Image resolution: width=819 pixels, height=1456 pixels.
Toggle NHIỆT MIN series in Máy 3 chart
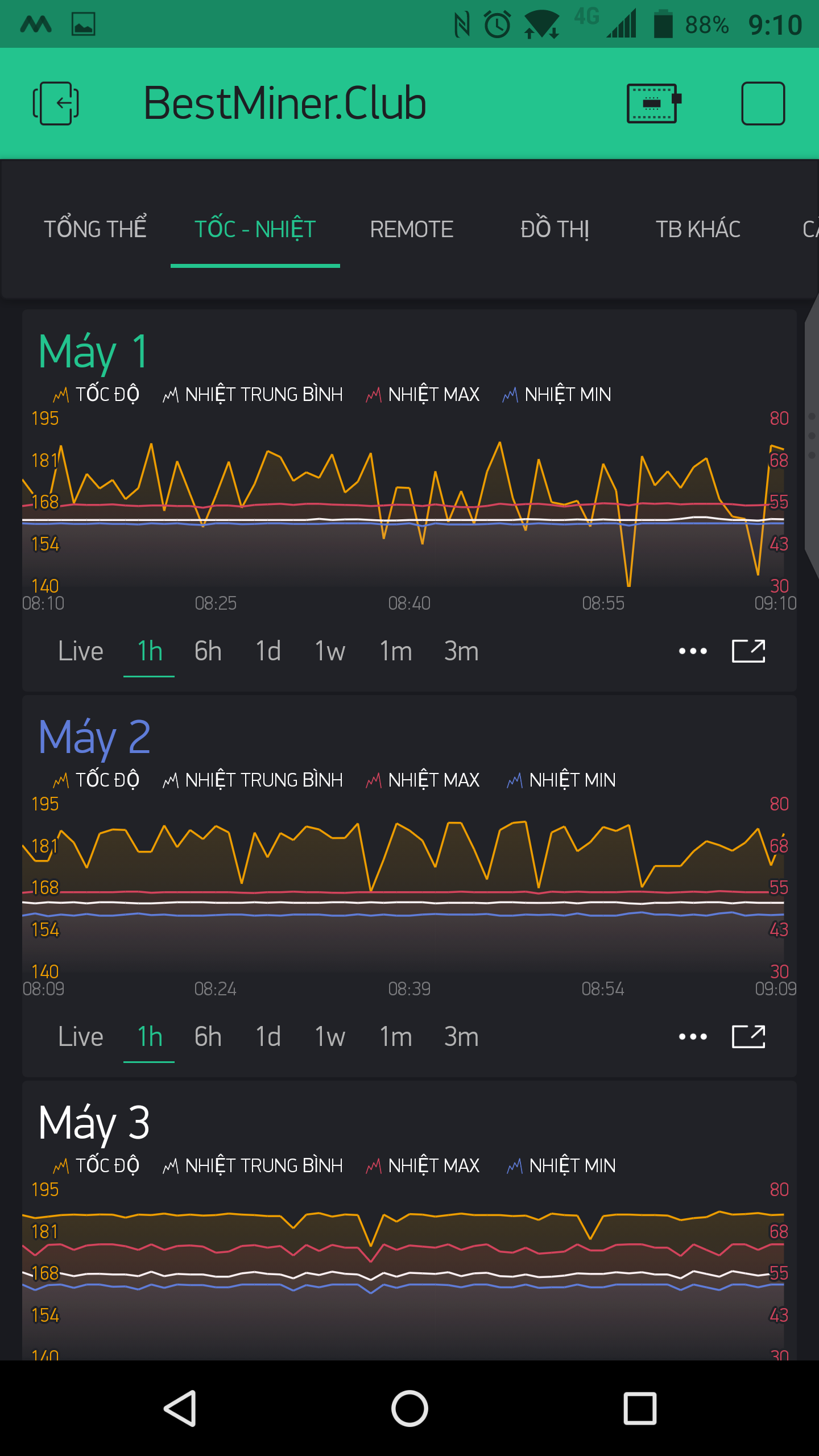[x=561, y=1165]
